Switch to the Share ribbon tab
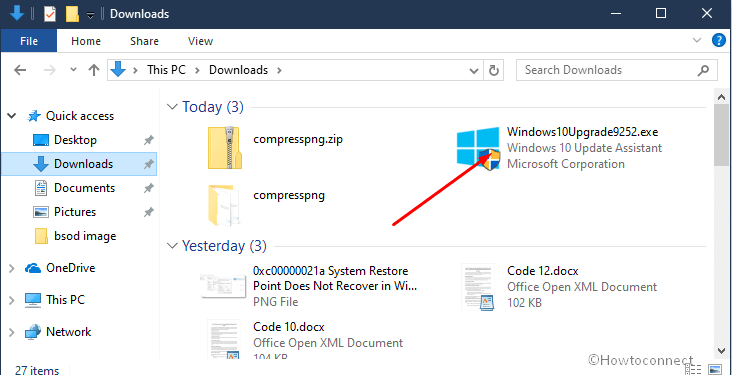The width and height of the screenshot is (732, 375). 144,41
